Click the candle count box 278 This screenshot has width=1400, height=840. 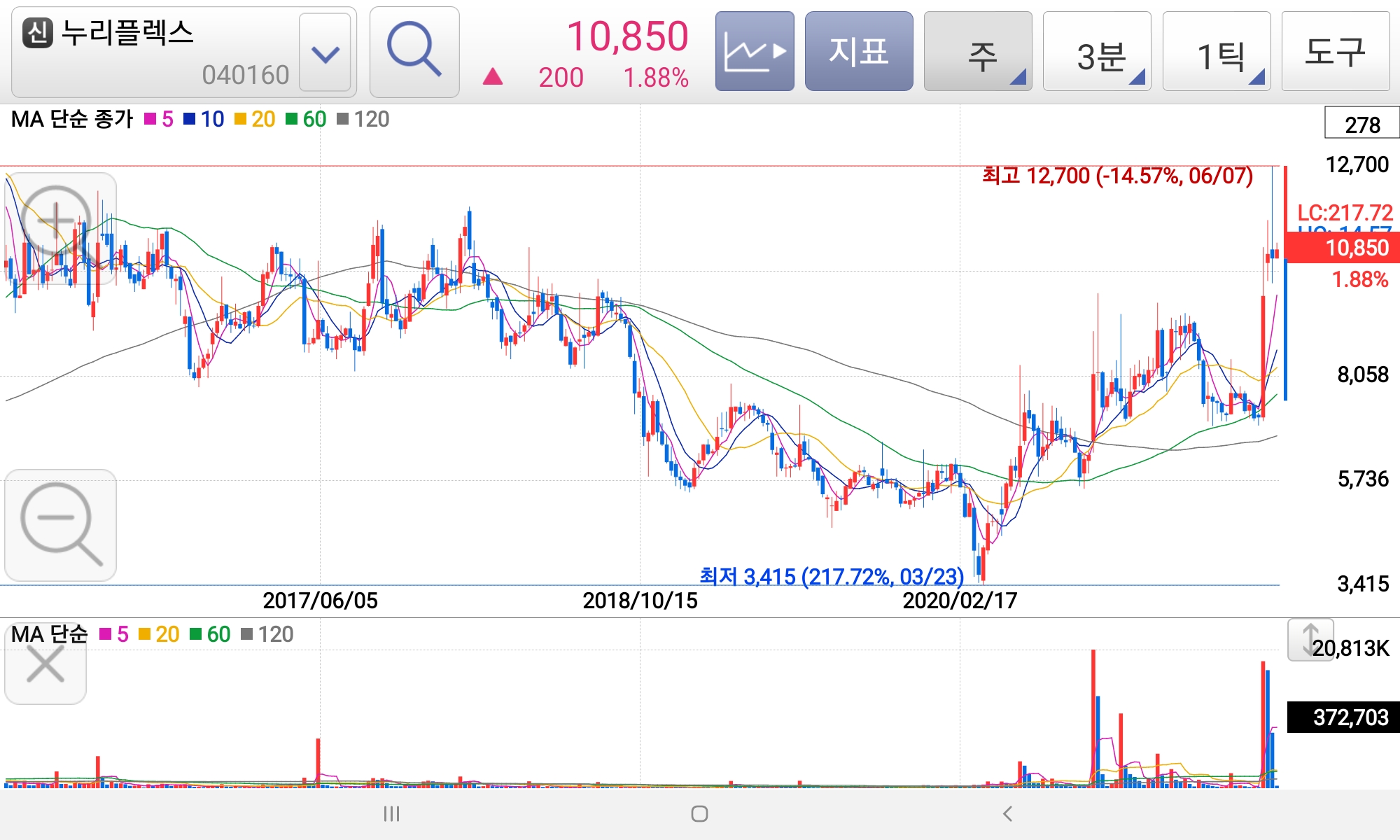pos(1361,124)
